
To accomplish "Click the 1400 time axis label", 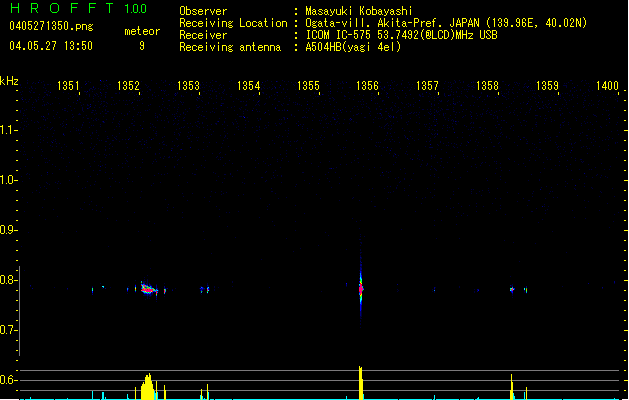I will click(607, 86).
